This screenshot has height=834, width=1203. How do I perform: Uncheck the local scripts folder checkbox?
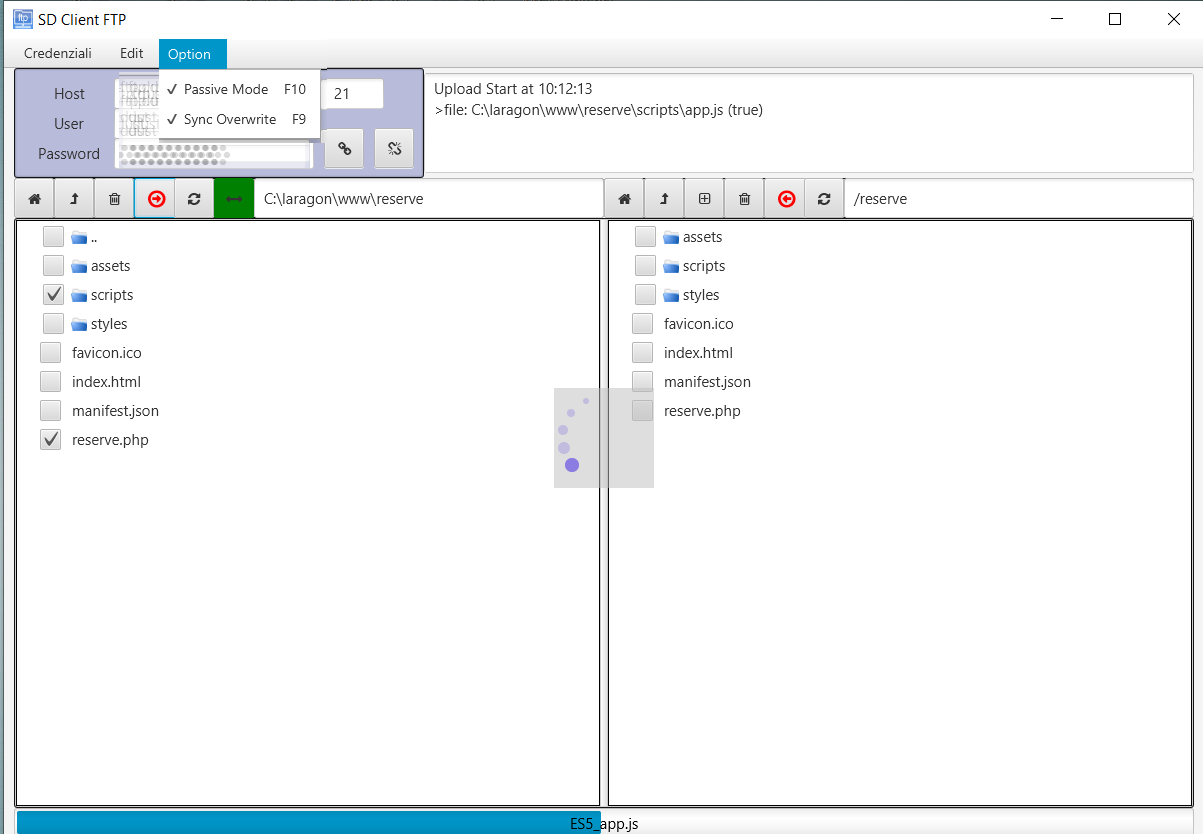click(53, 295)
